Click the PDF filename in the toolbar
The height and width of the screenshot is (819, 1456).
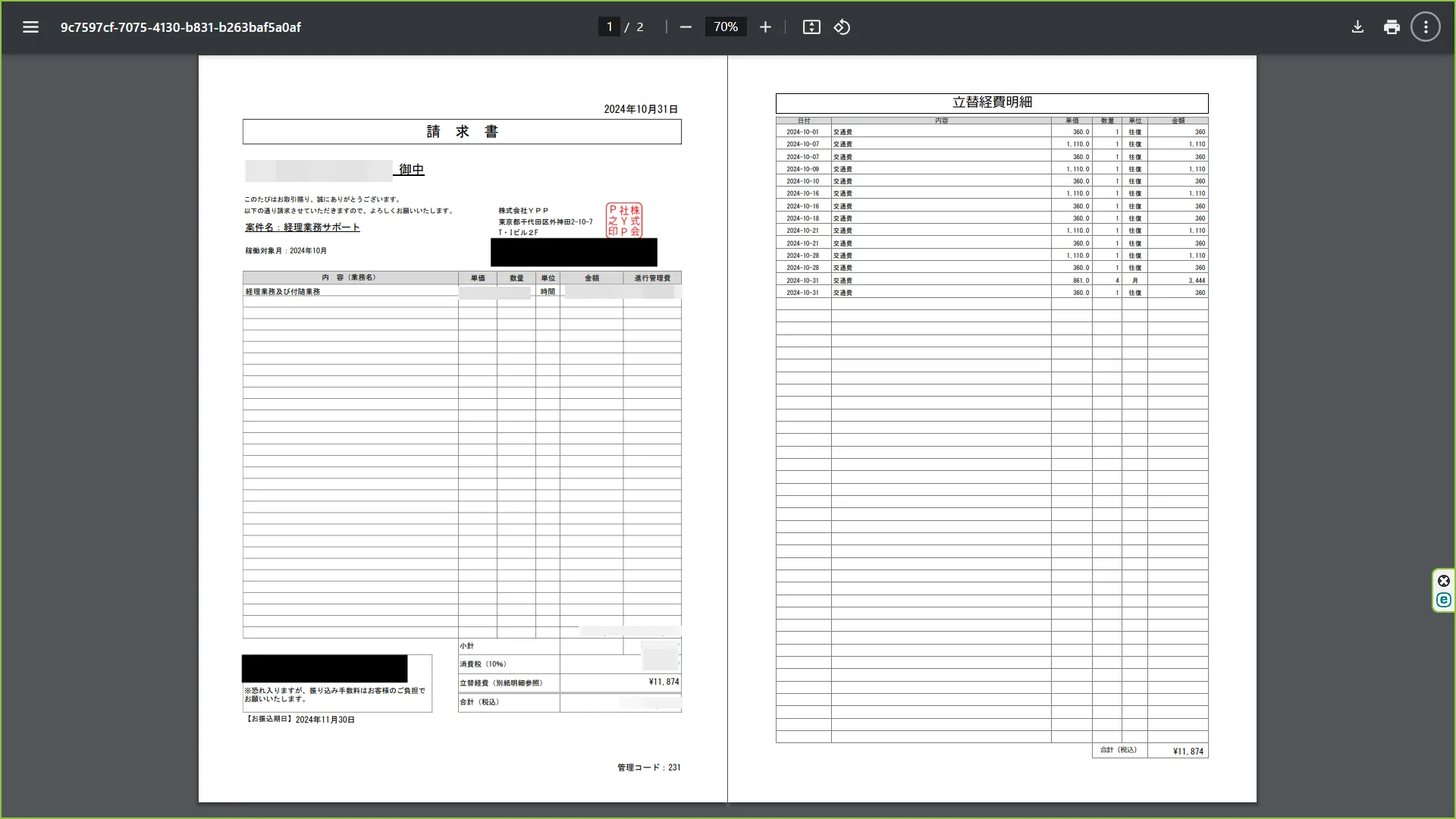tap(180, 27)
